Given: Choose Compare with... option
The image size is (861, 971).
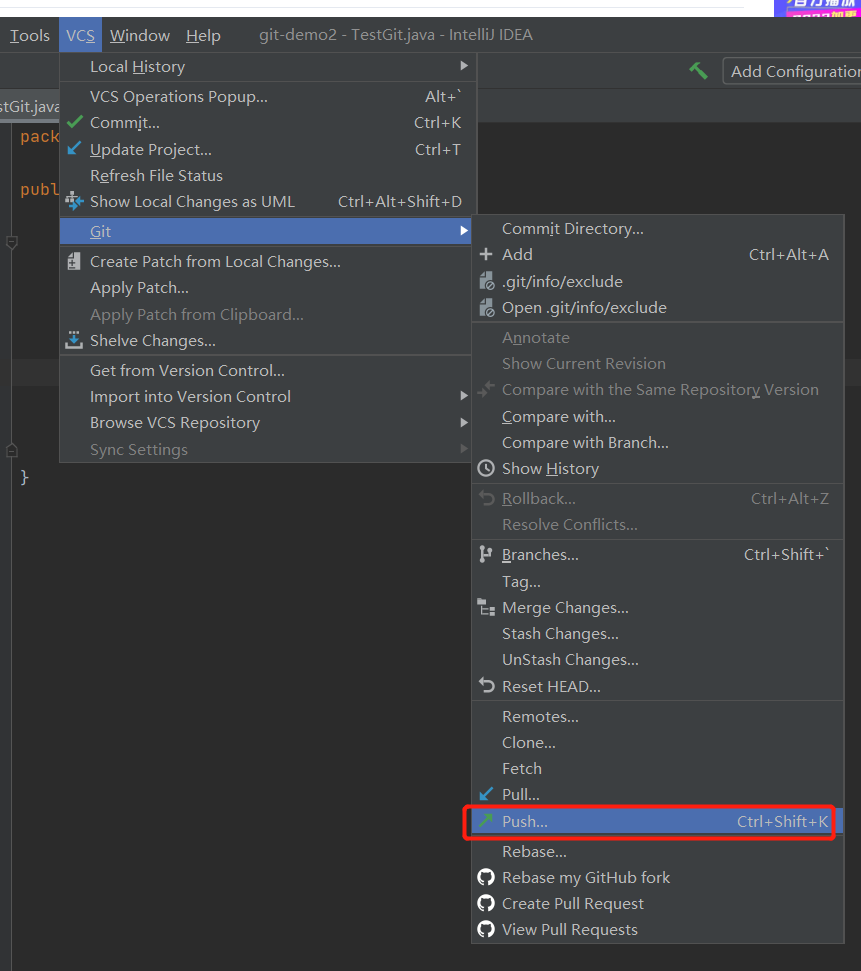Looking at the screenshot, I should click(658, 417).
